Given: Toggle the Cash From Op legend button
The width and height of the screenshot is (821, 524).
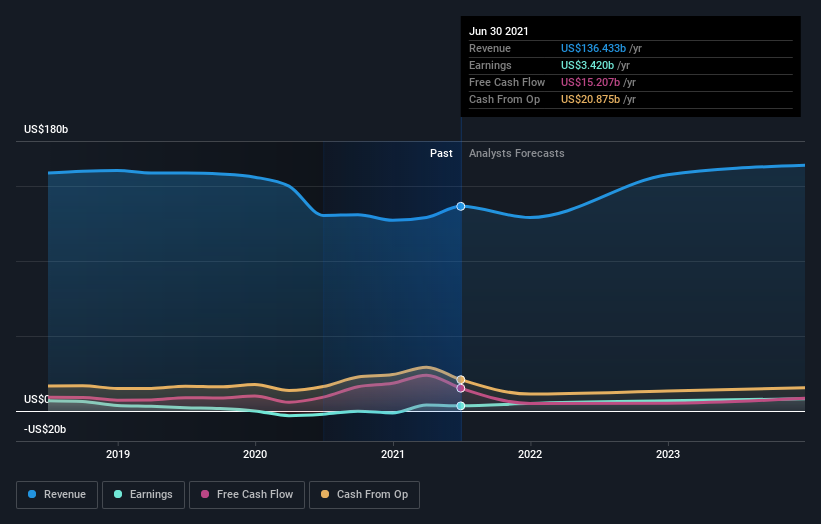Looking at the screenshot, I should click(364, 495).
